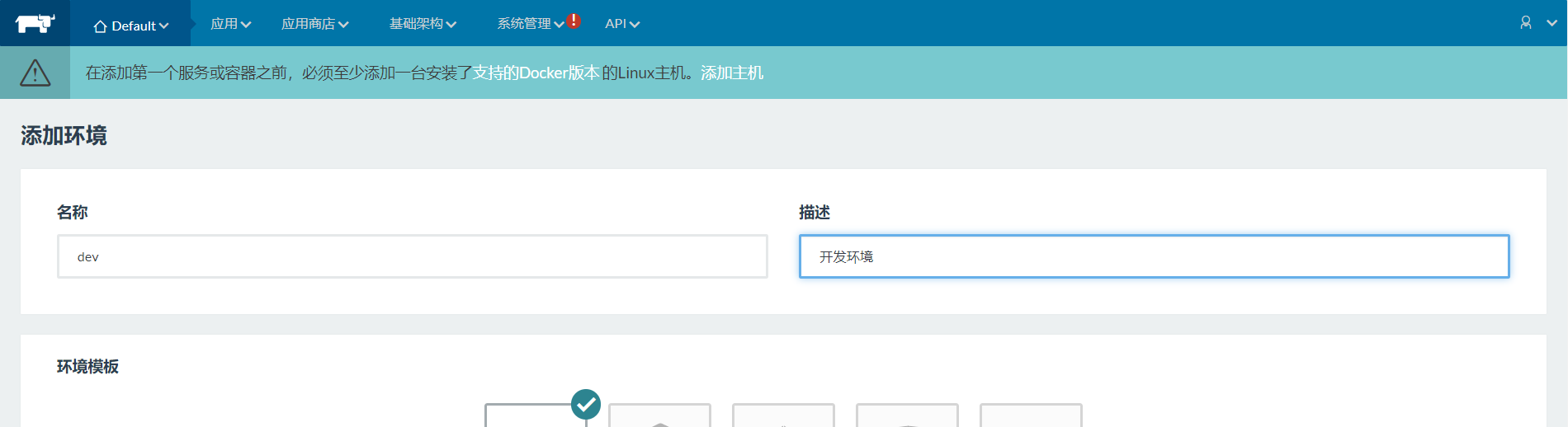Click the 添加主机 link
The height and width of the screenshot is (427, 1568).
click(x=732, y=73)
